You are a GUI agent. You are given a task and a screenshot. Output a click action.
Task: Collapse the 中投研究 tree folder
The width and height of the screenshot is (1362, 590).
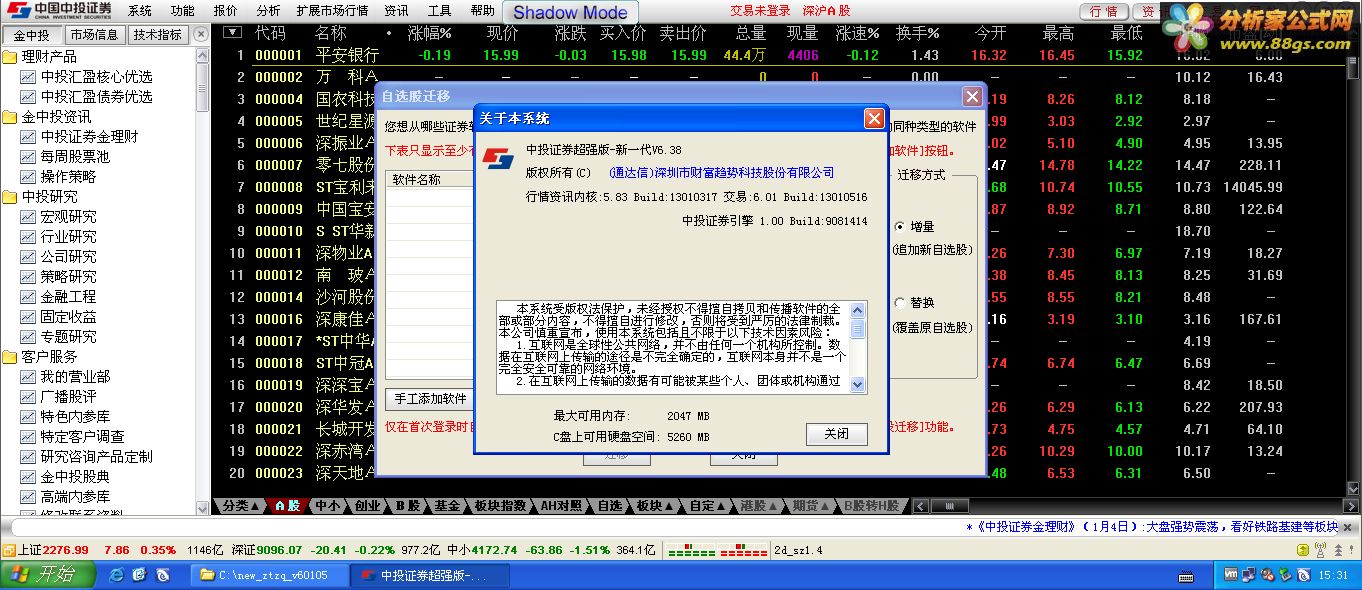pyautogui.click(x=10, y=197)
